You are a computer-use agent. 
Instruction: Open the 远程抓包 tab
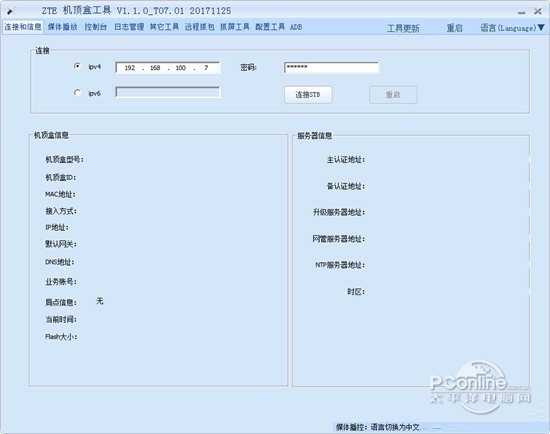(200, 27)
